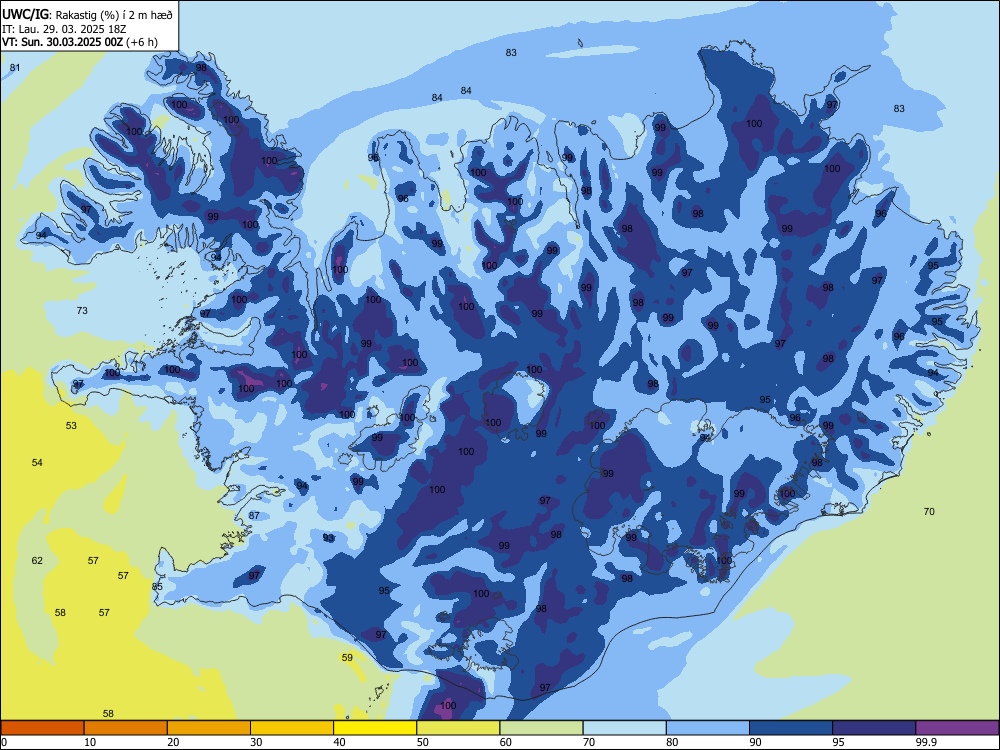Click the light blue 80–90 legend swatch
Viewport: 1000px width, 750px height.
coord(708,728)
